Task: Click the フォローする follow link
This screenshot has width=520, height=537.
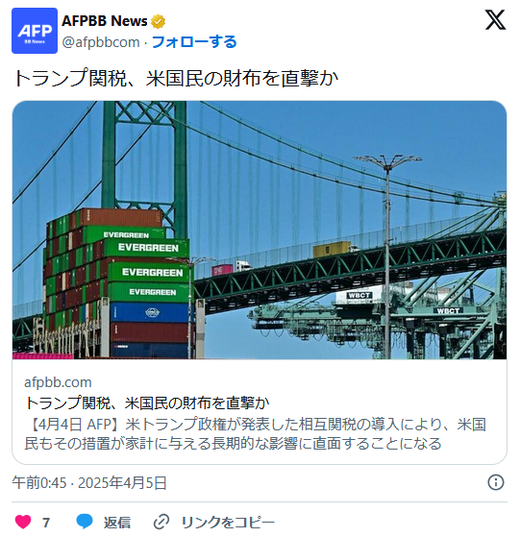Action: 194,42
